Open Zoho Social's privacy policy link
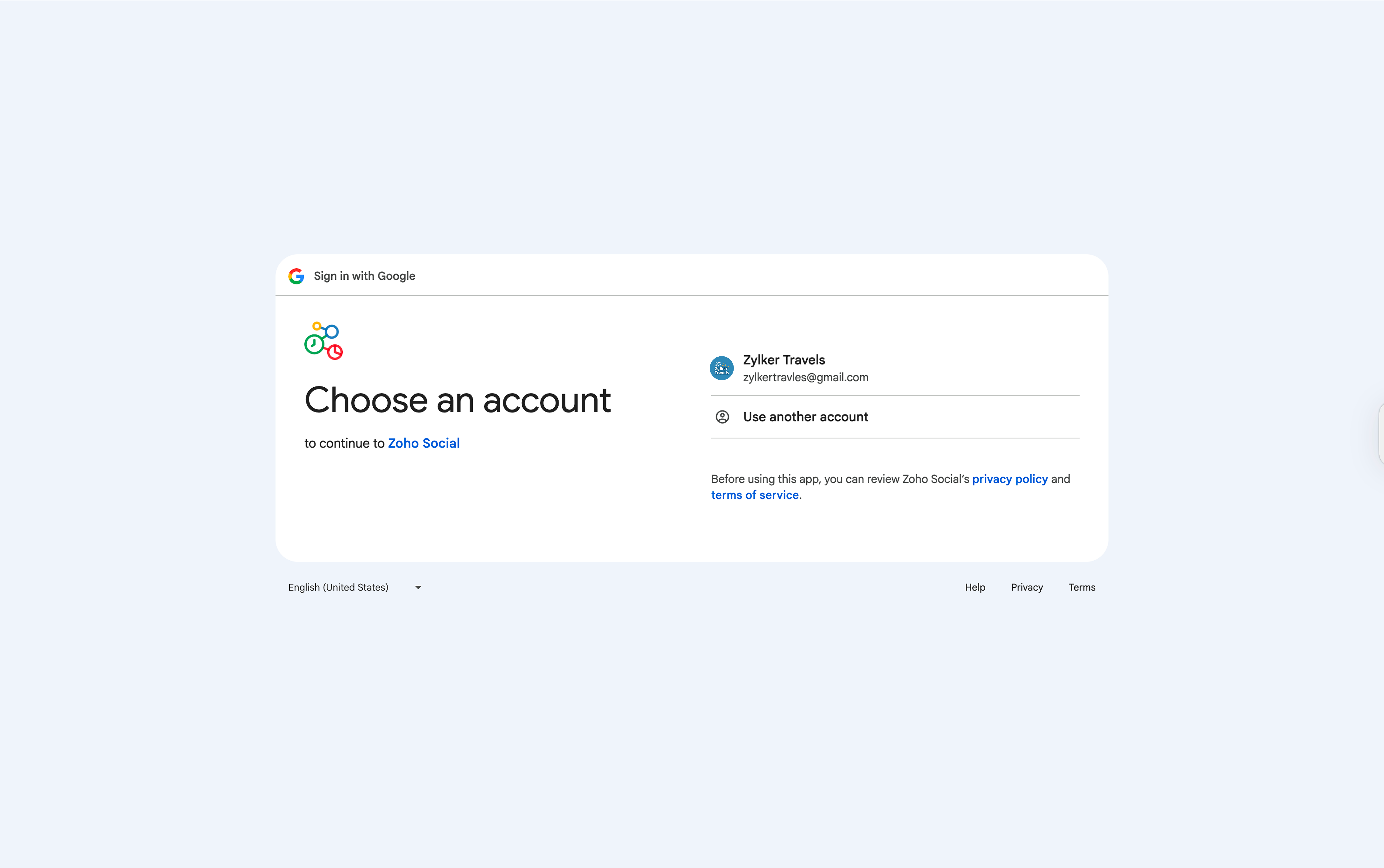1384x868 pixels. click(x=1010, y=479)
